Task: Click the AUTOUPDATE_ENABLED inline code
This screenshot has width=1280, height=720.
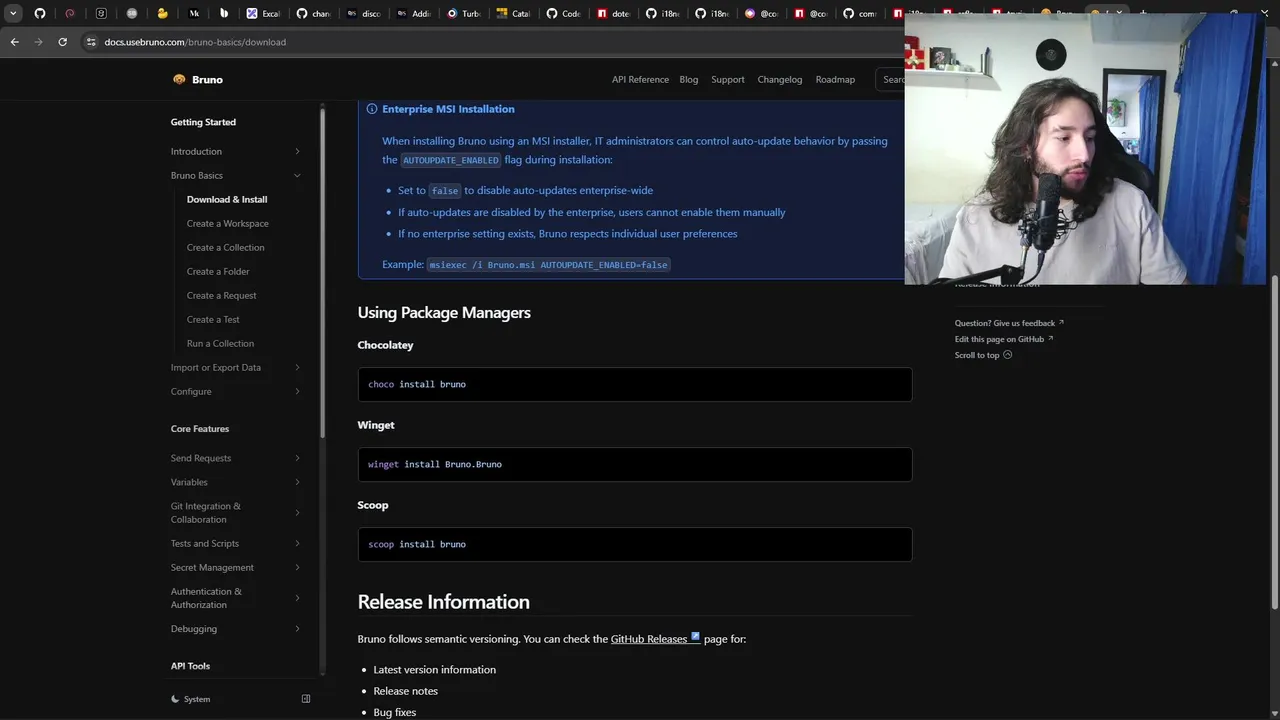Action: click(450, 160)
